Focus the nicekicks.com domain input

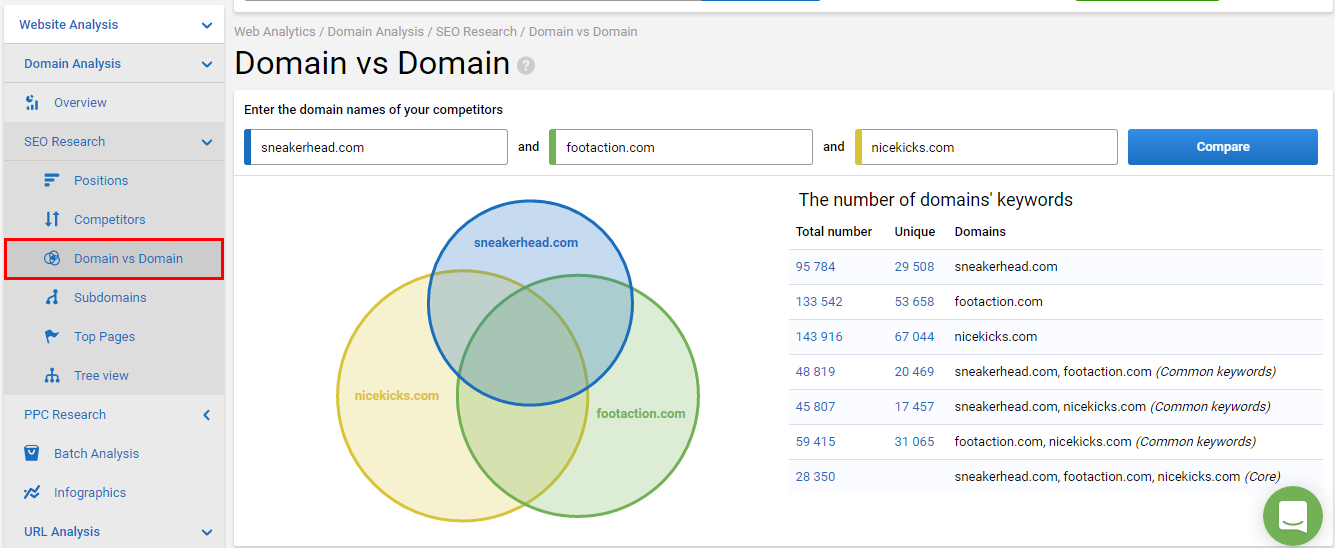(986, 147)
